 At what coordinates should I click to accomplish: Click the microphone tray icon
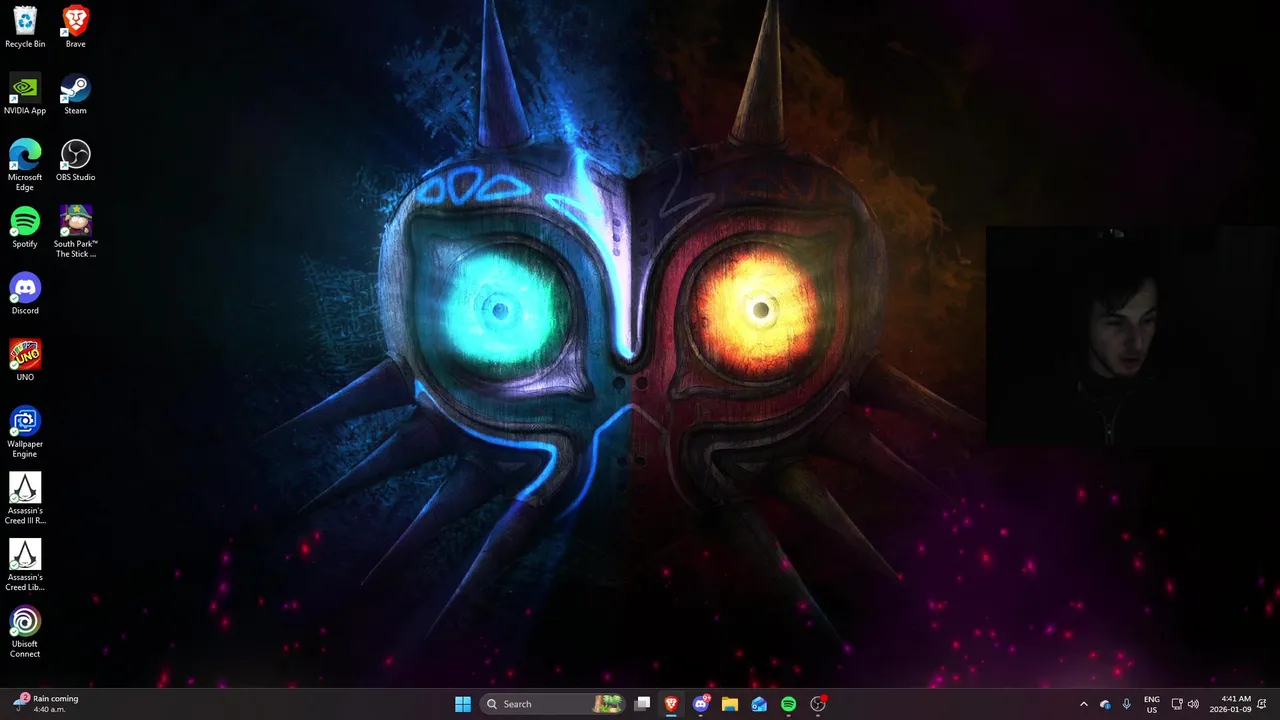(1127, 704)
